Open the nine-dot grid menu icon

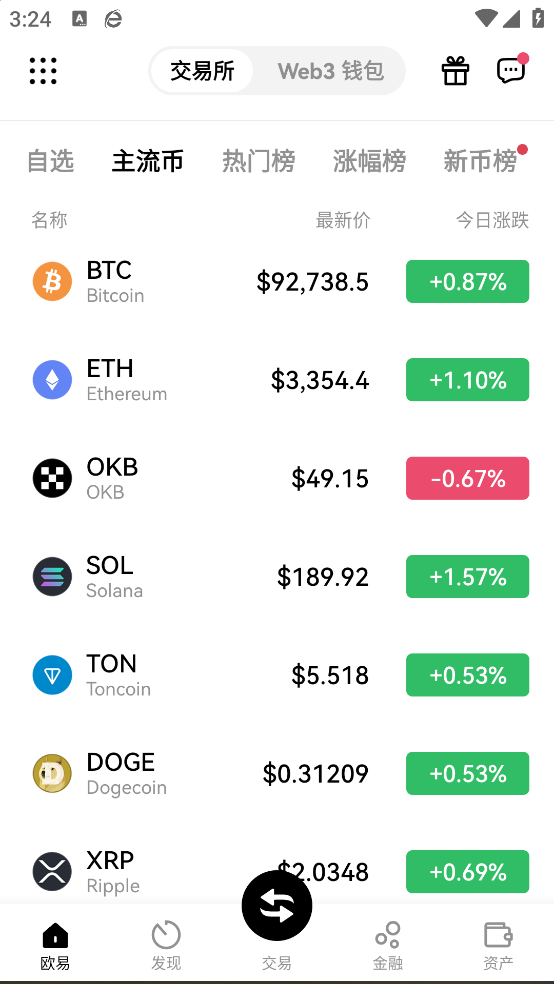(43, 71)
